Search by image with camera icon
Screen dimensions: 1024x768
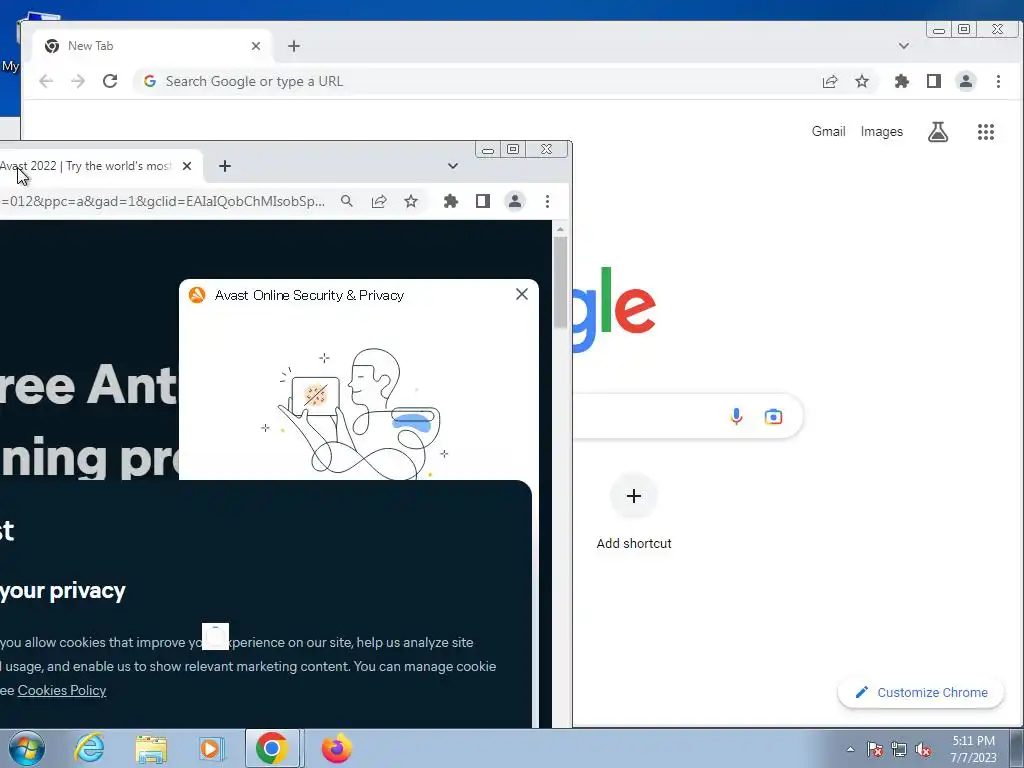(x=773, y=416)
